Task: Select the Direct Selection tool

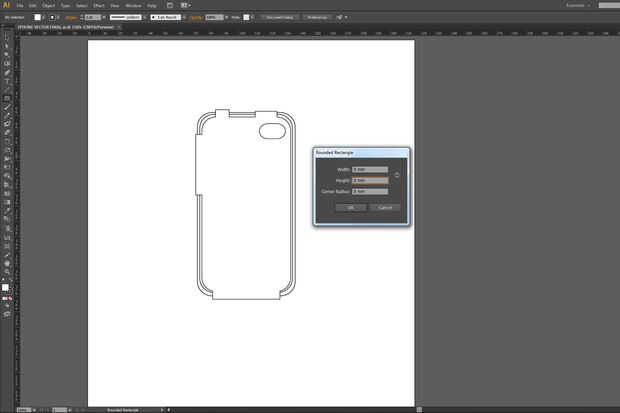Action: pos(7,47)
